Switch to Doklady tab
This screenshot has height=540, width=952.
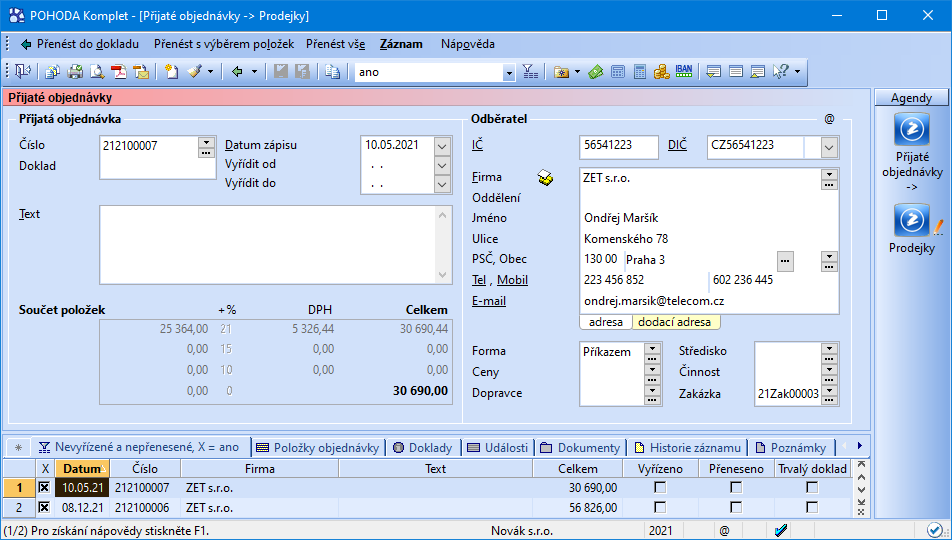pyautogui.click(x=423, y=448)
